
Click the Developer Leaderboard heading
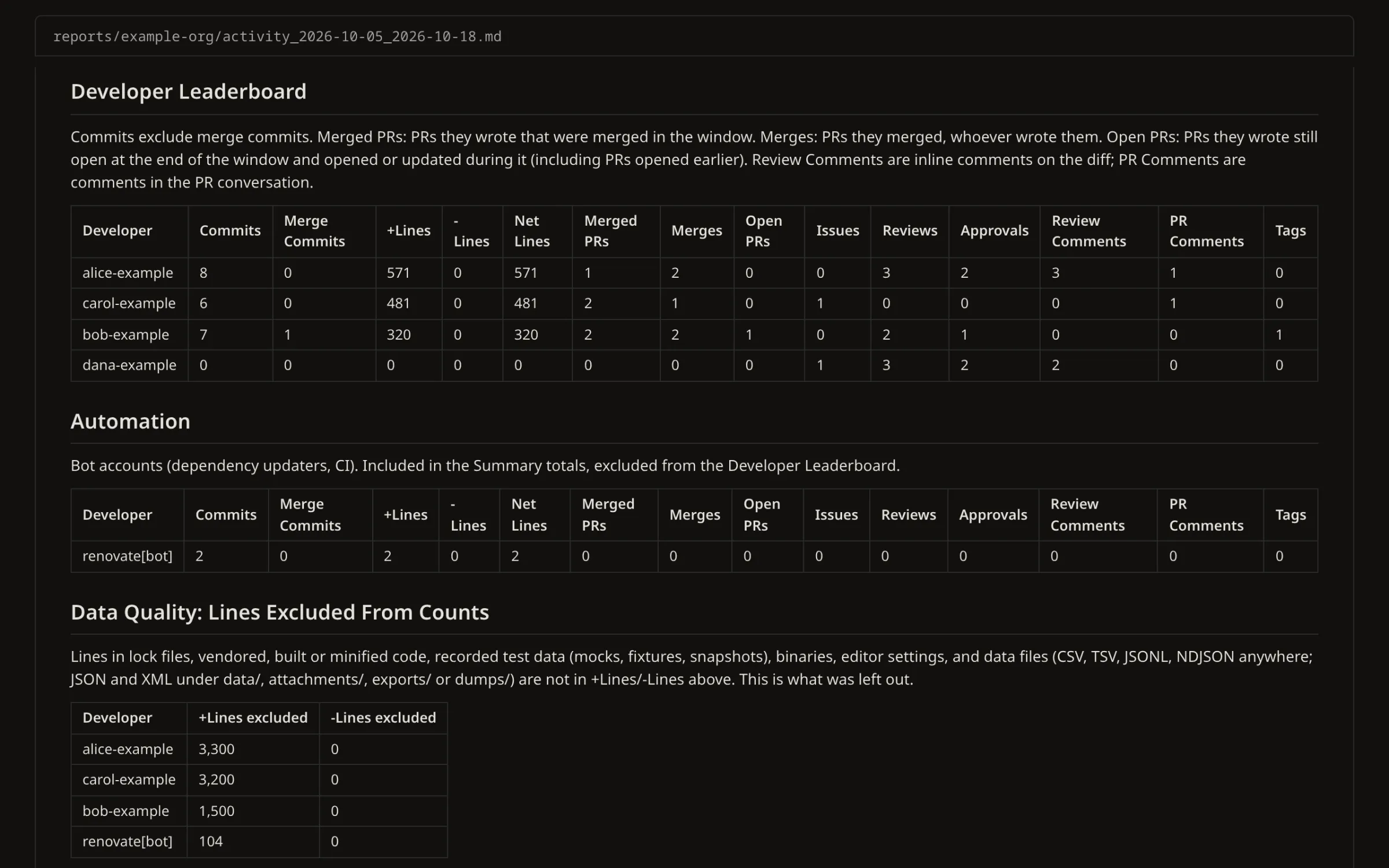(189, 91)
